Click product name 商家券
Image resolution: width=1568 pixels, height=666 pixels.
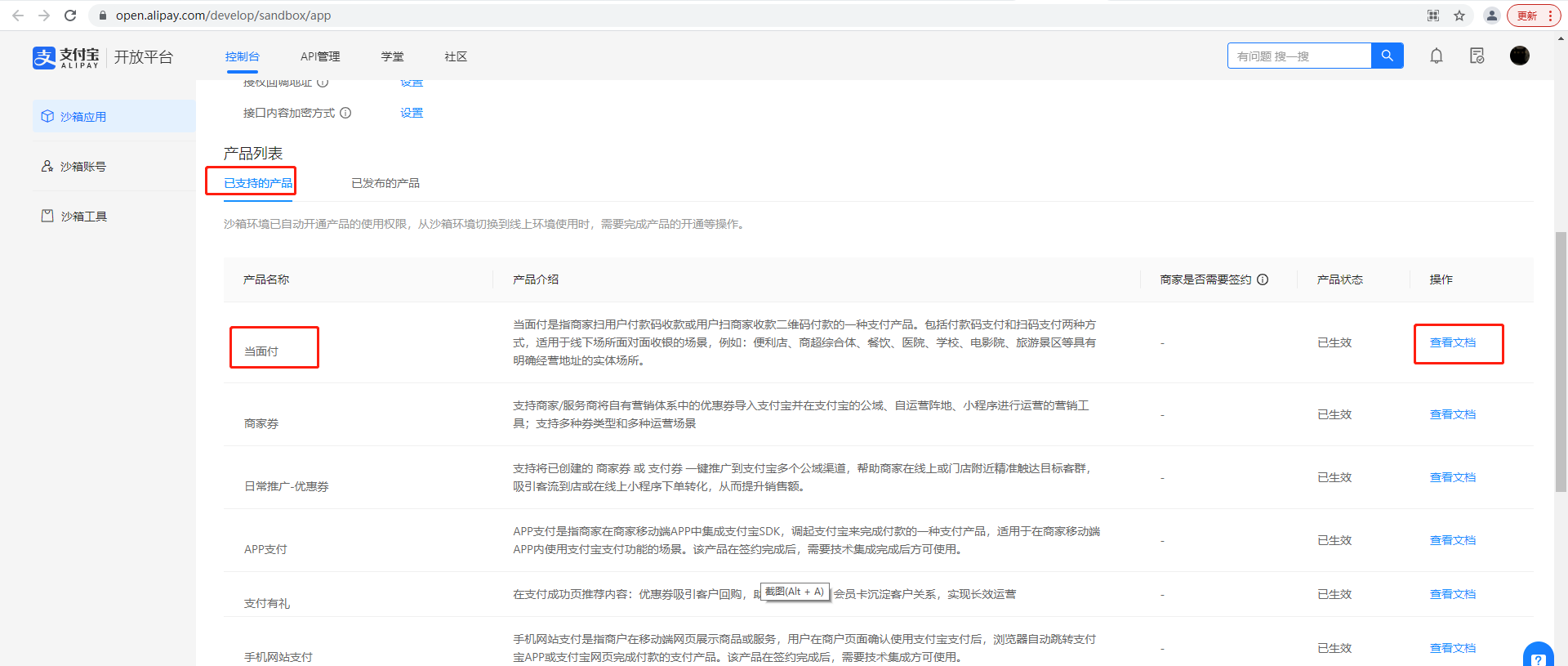pos(261,423)
